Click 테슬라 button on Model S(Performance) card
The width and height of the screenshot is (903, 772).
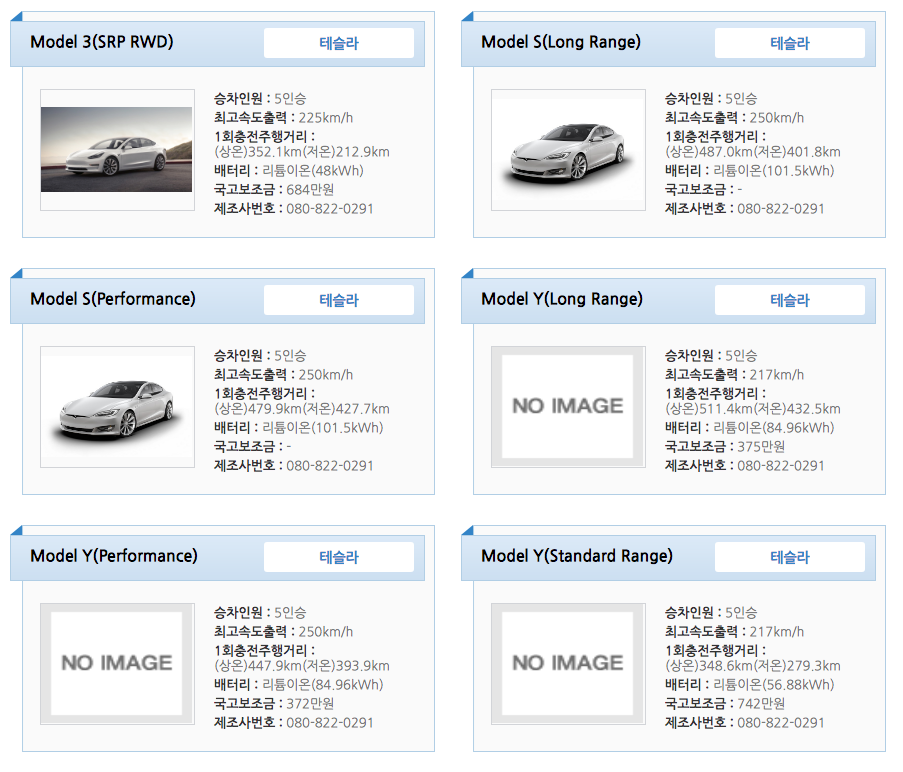click(339, 300)
